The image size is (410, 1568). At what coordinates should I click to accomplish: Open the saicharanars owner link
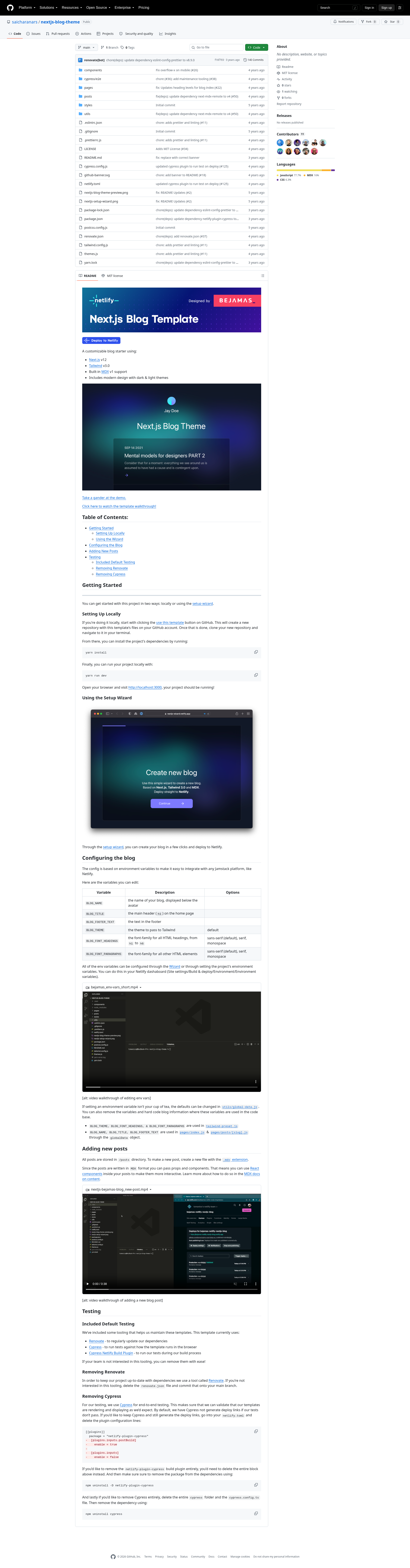pos(25,22)
